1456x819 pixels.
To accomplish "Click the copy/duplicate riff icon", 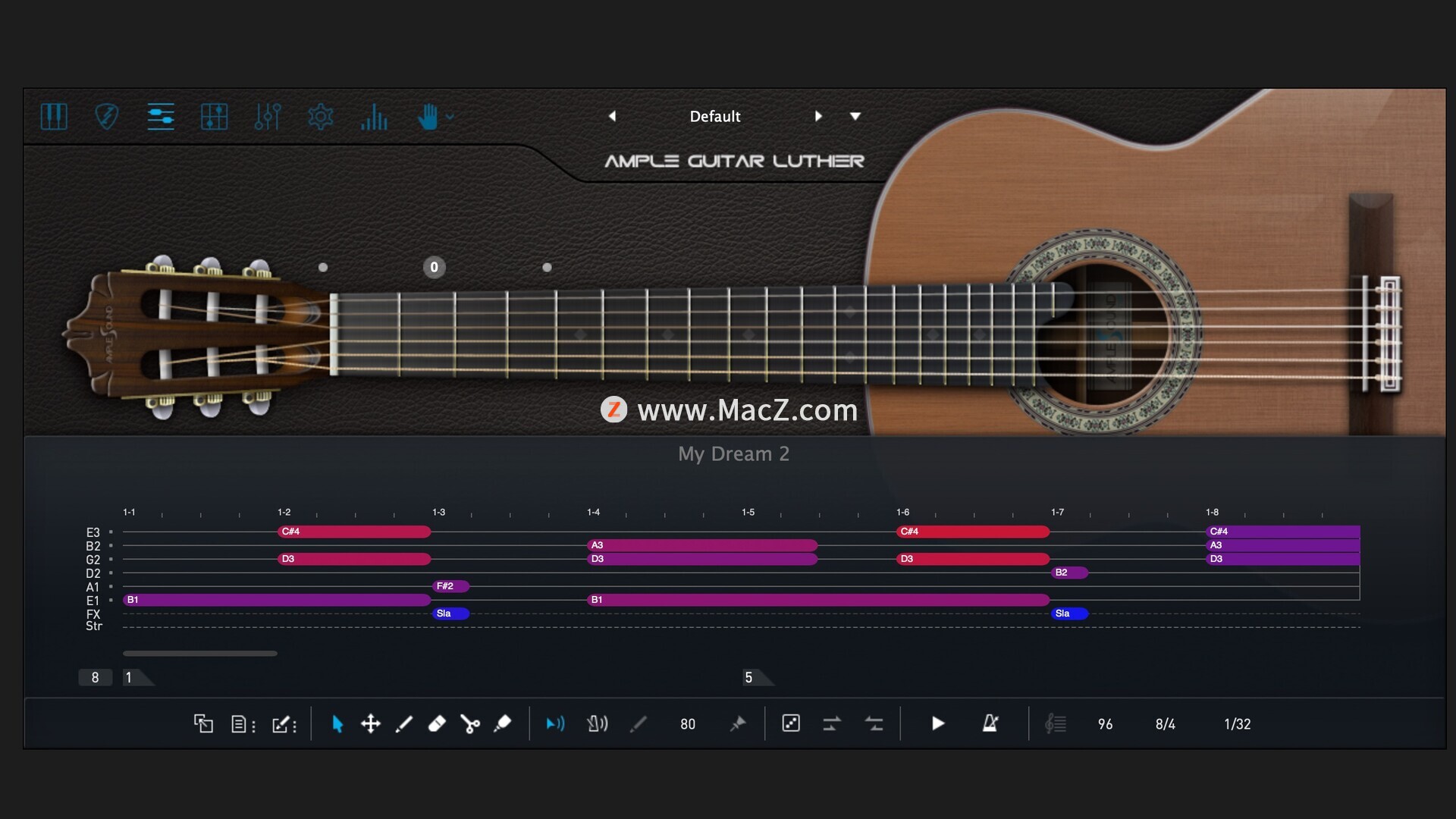I will click(203, 723).
